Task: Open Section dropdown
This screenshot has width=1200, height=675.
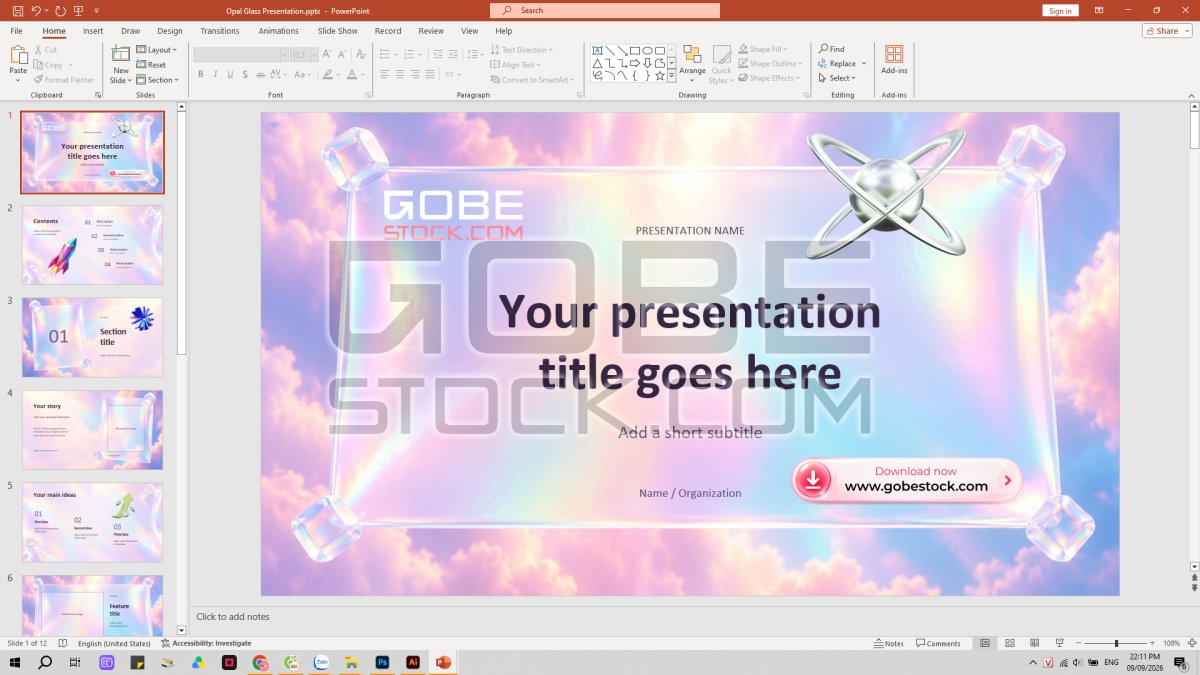Action: 157,79
